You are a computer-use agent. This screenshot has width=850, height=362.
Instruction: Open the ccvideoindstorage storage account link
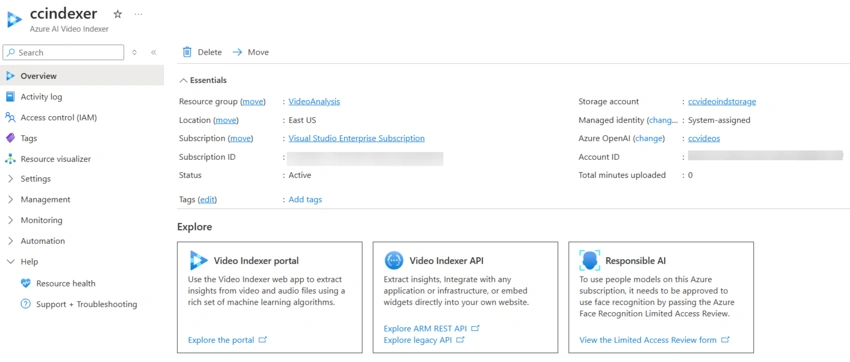tap(722, 101)
